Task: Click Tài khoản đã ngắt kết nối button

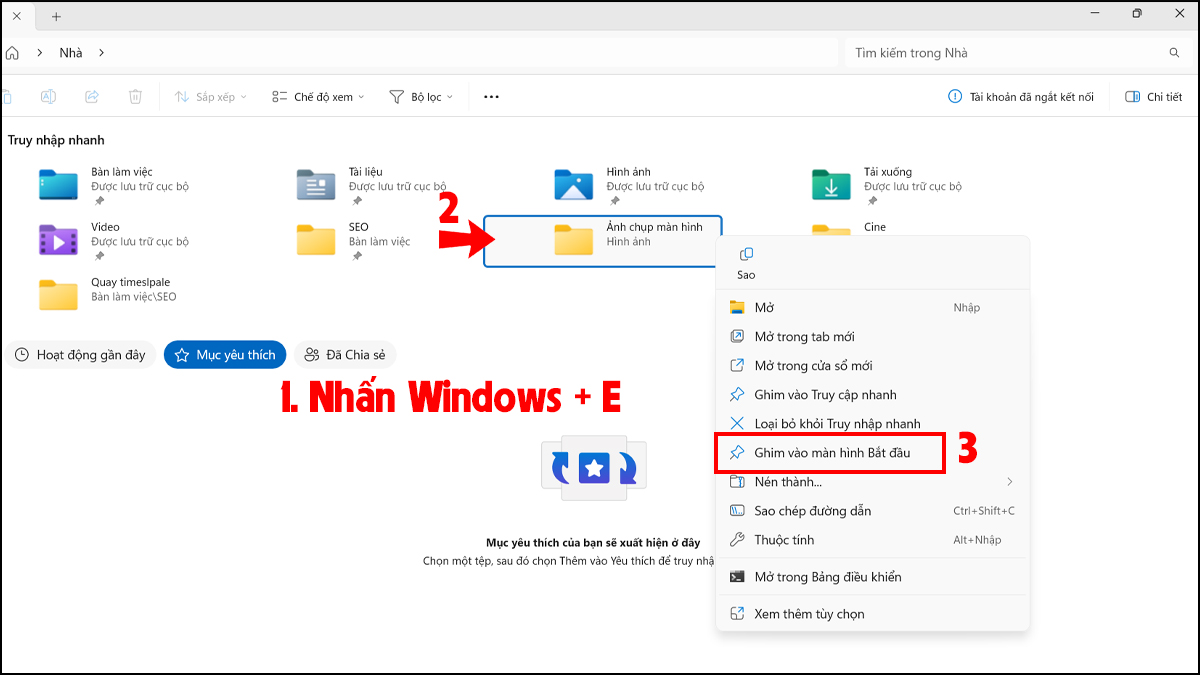Action: point(1021,97)
